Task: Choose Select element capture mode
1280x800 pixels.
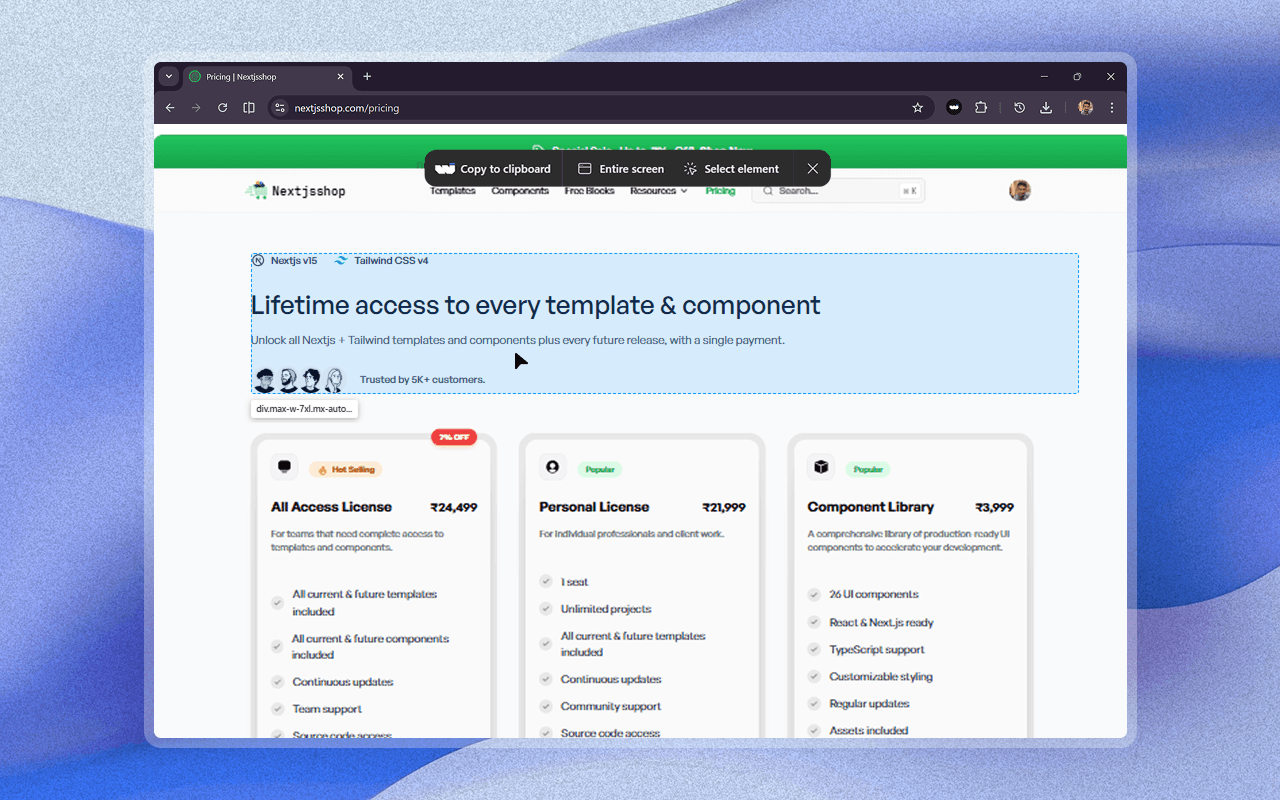Action: (x=731, y=169)
